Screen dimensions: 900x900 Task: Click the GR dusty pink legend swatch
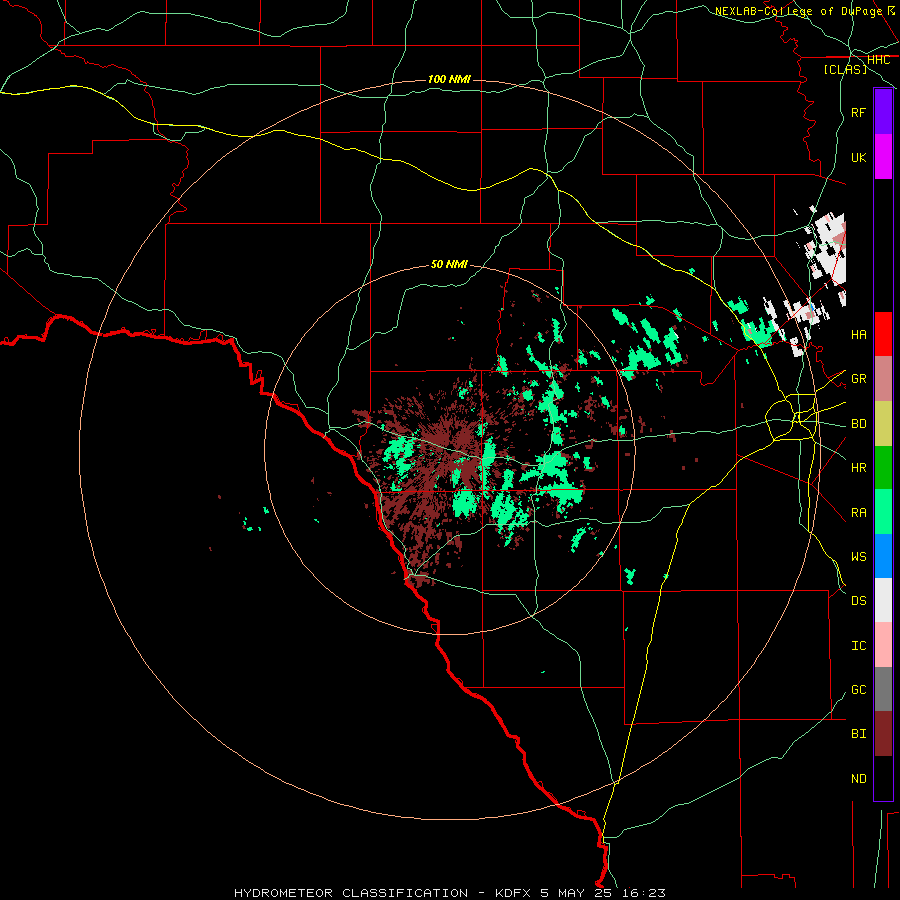[883, 379]
